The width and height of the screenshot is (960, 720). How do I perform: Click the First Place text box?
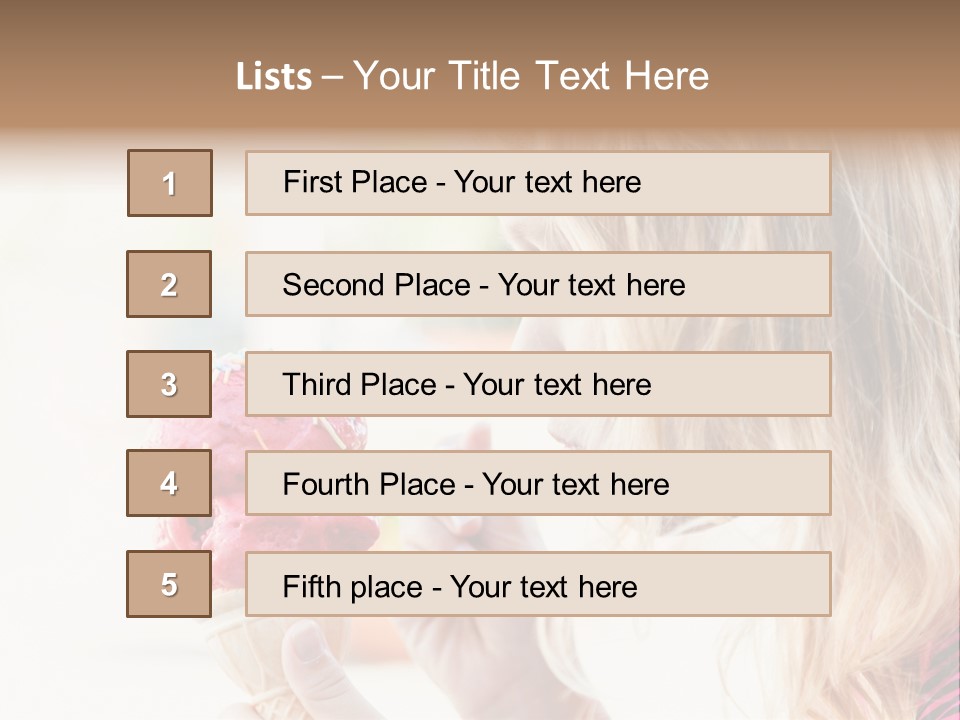click(538, 183)
